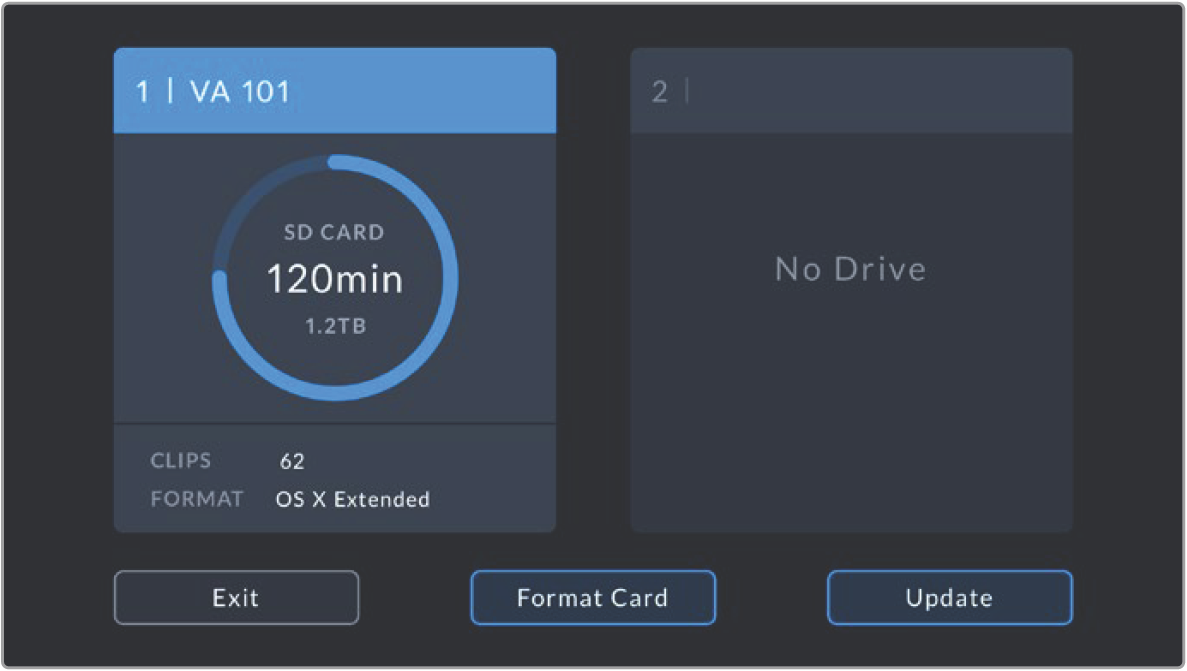This screenshot has width=1187, height=671.
Task: Tap the SD CARD label
Action: [x=334, y=233]
